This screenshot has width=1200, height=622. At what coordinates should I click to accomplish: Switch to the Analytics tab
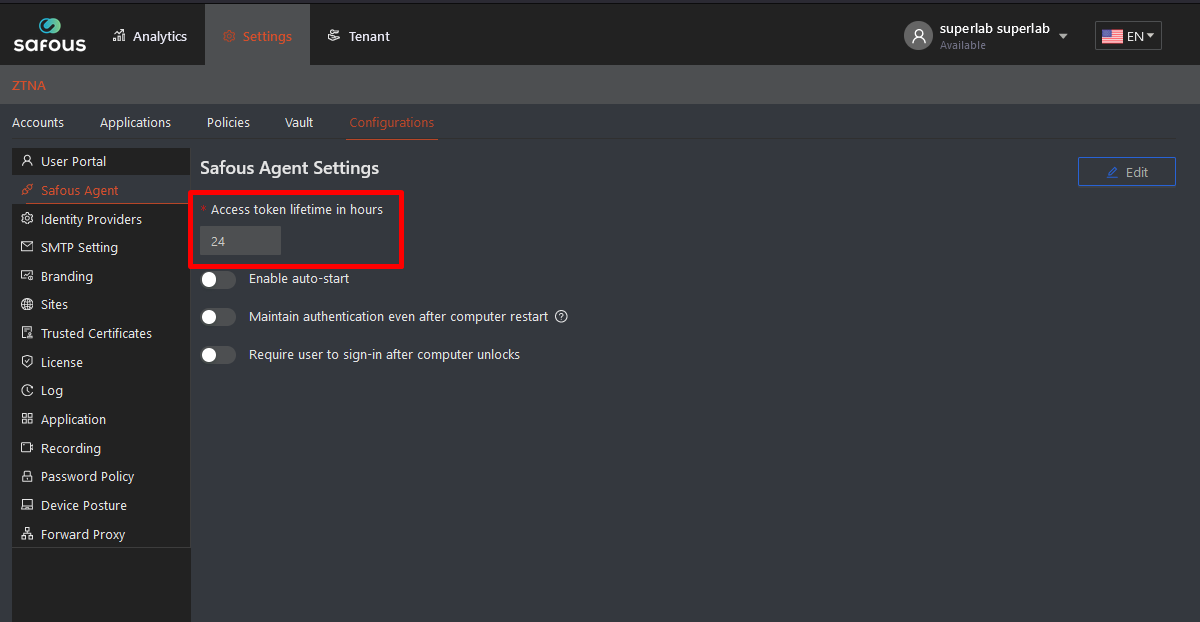(150, 36)
